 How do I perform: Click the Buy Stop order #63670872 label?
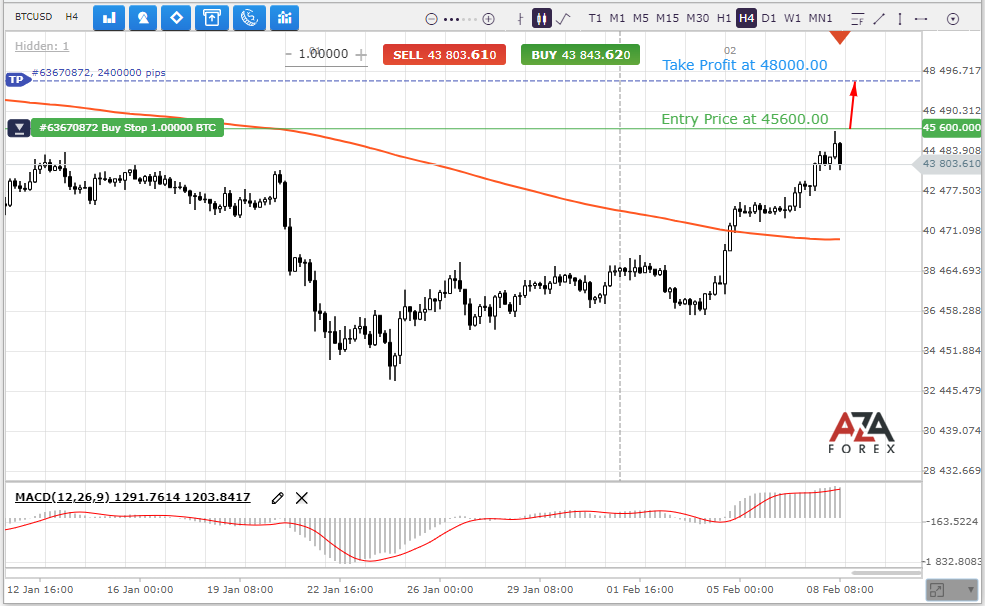(x=128, y=127)
